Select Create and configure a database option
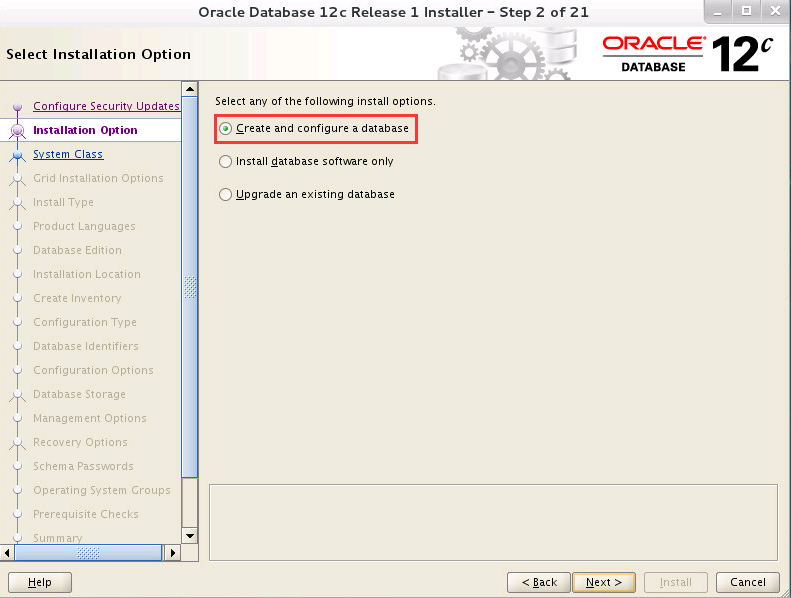Screen dimensions: 791x598 (225, 129)
